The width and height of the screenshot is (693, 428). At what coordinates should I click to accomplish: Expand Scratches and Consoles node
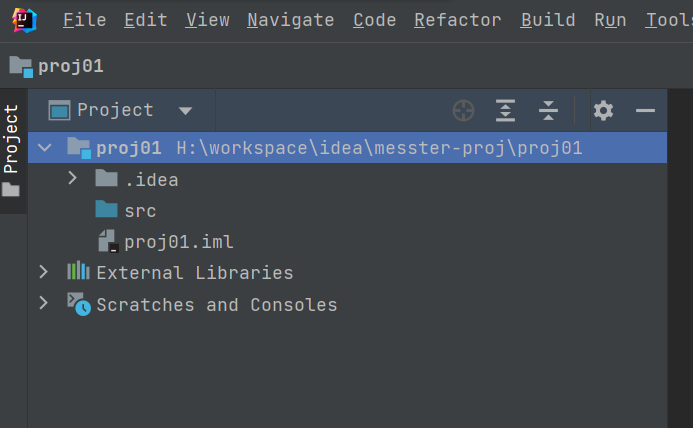[43, 304]
